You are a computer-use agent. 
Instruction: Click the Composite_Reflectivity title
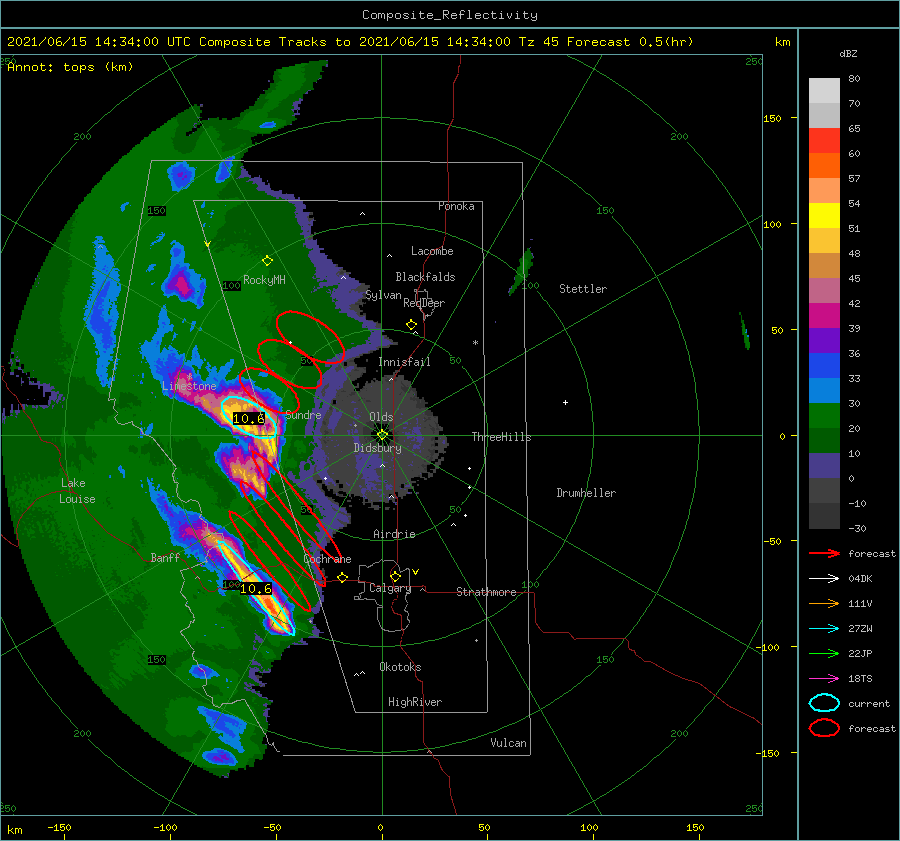(450, 15)
